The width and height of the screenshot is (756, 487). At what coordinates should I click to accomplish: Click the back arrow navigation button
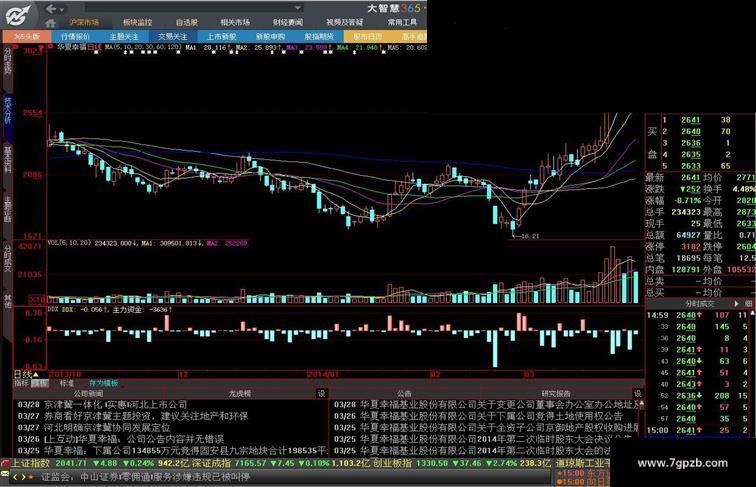tap(51, 9)
